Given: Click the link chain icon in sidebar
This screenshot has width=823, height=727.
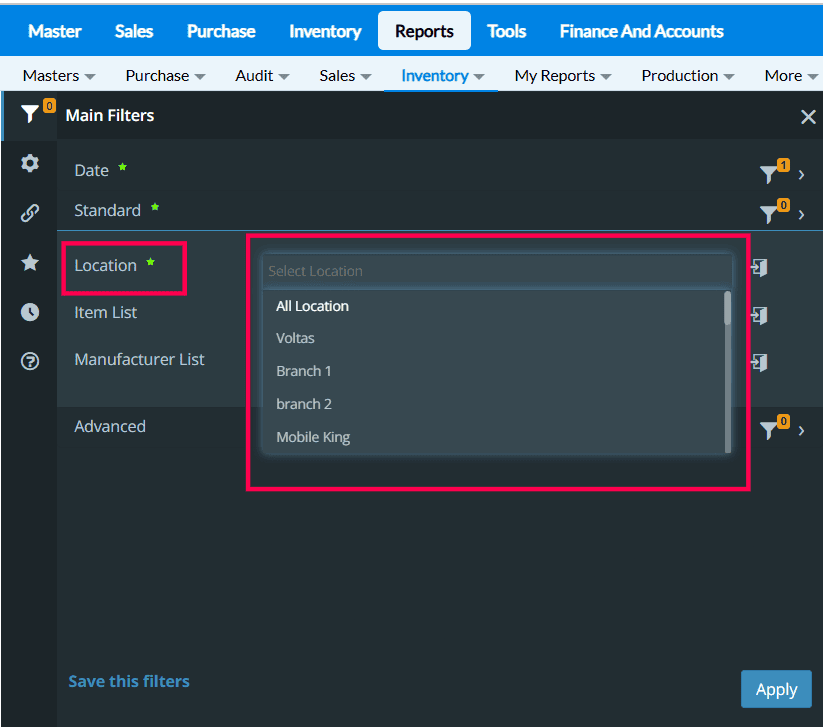Looking at the screenshot, I should 30,212.
